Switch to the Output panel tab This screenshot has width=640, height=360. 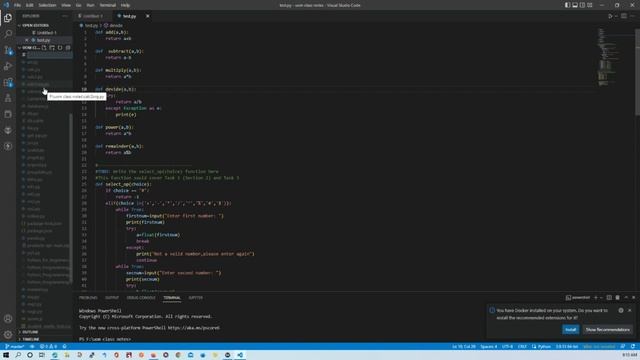(112, 298)
